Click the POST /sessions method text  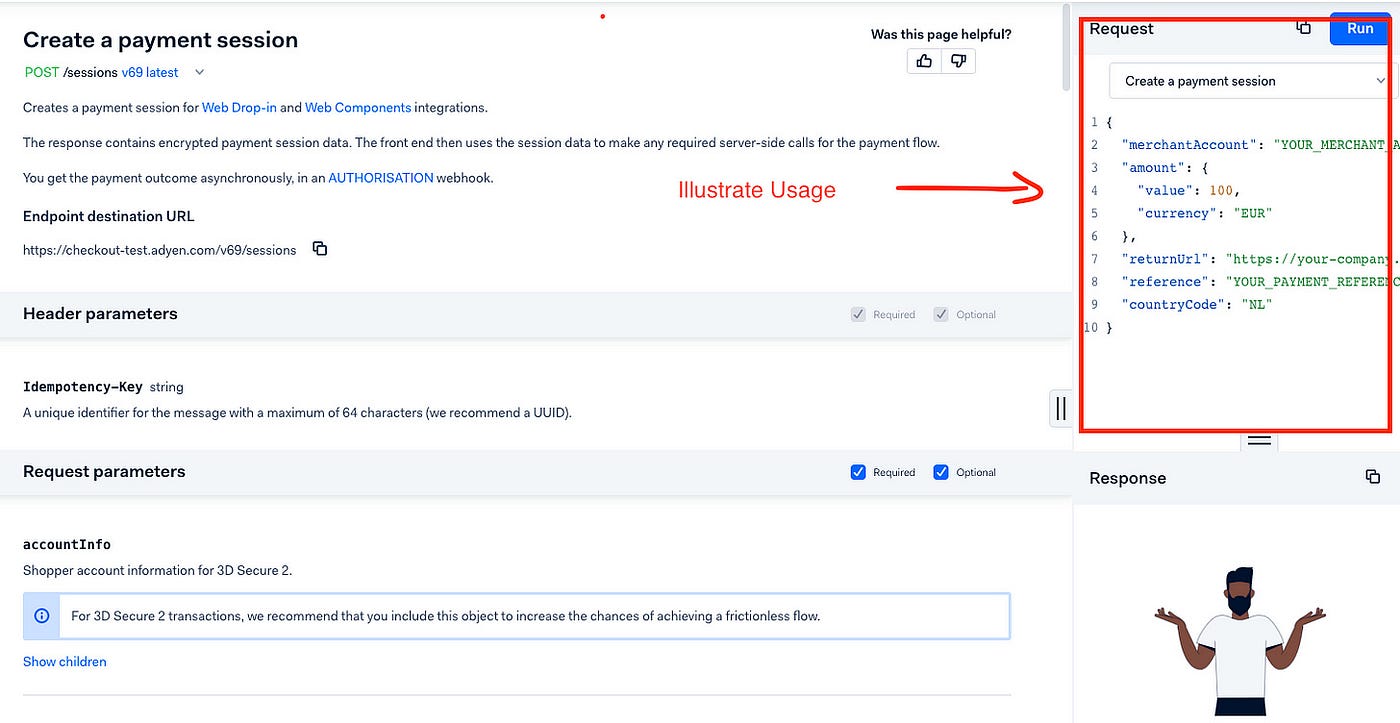pyautogui.click(x=70, y=72)
